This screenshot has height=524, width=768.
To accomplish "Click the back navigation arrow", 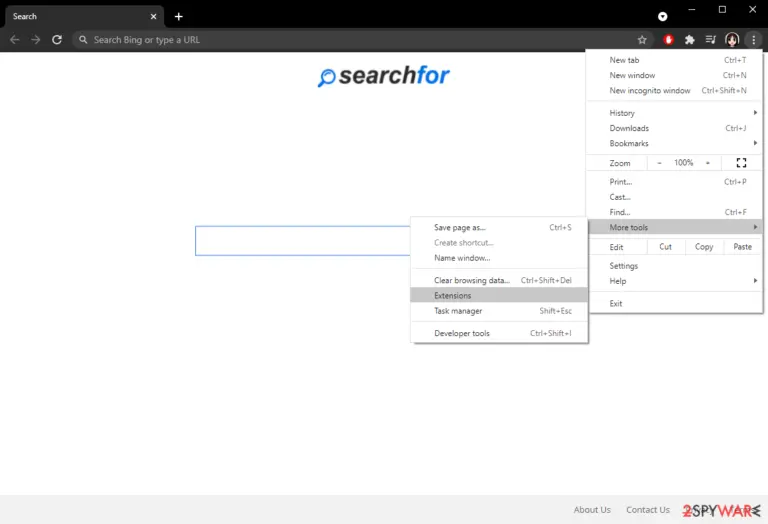I will pyautogui.click(x=15, y=40).
